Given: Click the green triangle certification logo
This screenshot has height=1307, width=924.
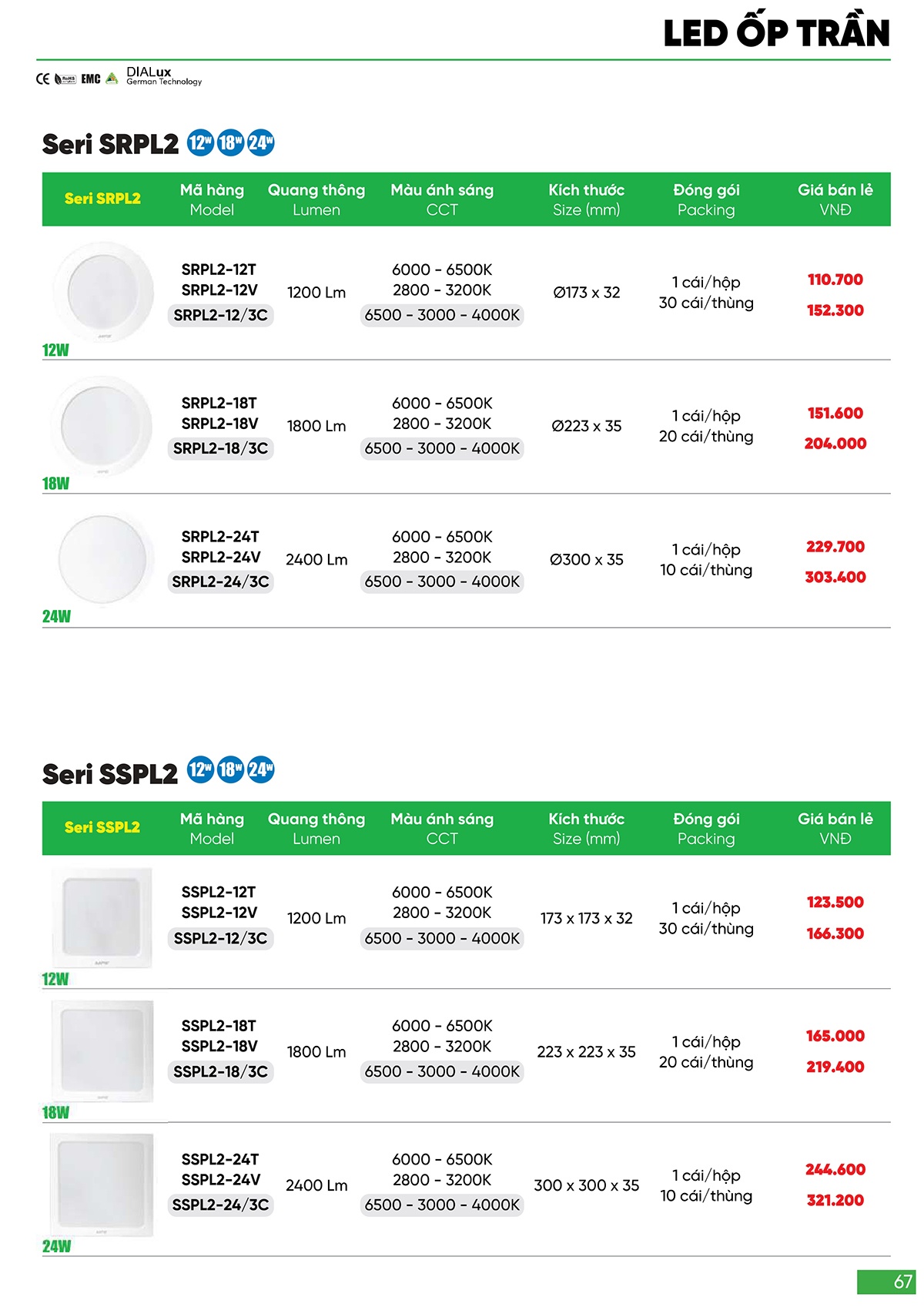Looking at the screenshot, I should click(x=112, y=78).
